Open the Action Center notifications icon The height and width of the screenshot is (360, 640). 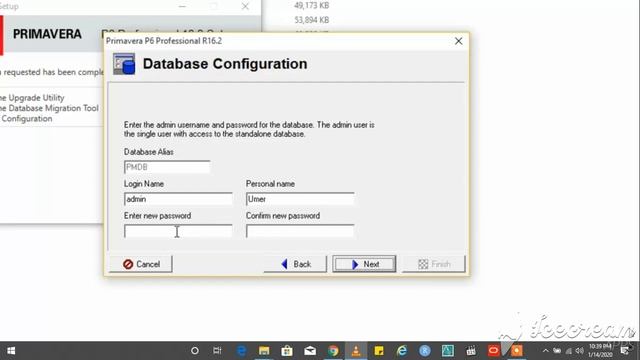click(624, 351)
